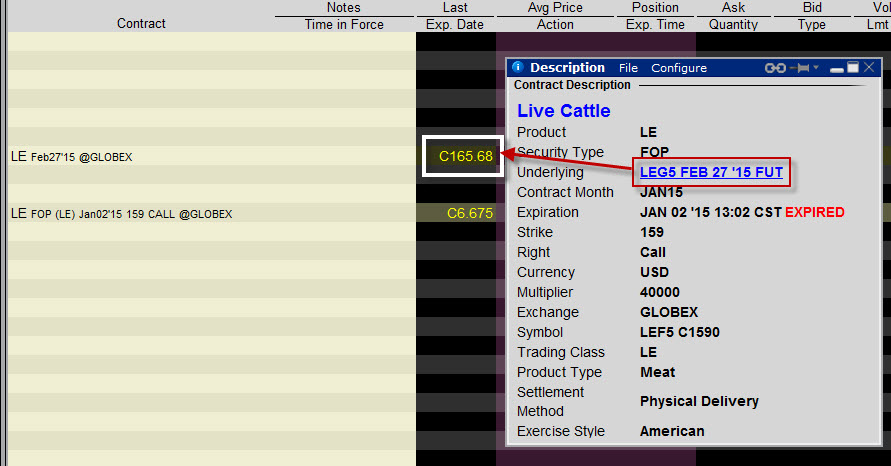891x466 pixels.
Task: Click the Contract Month value JAN15
Action: coord(661,192)
